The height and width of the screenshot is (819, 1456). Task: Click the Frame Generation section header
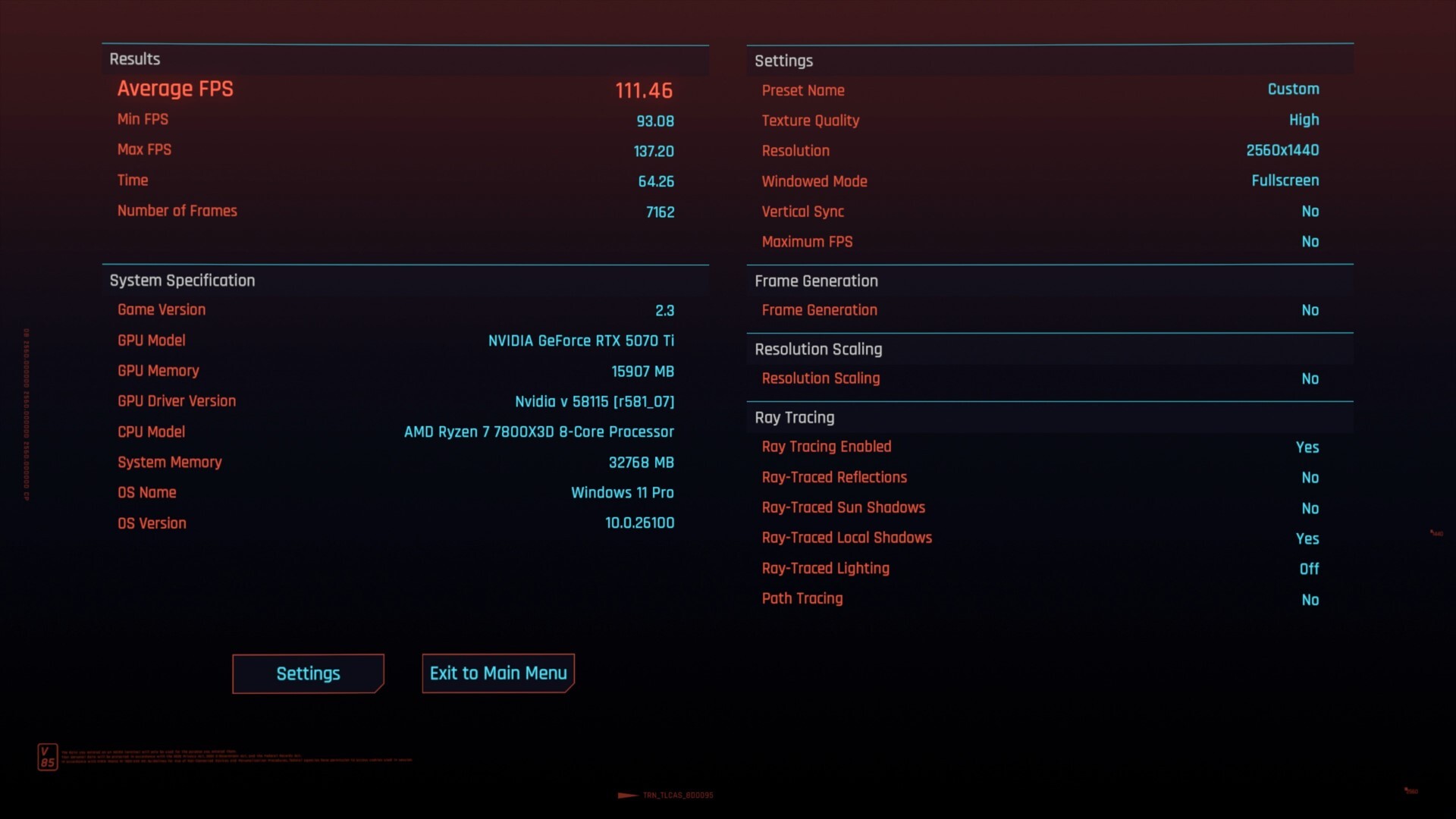[x=816, y=281]
